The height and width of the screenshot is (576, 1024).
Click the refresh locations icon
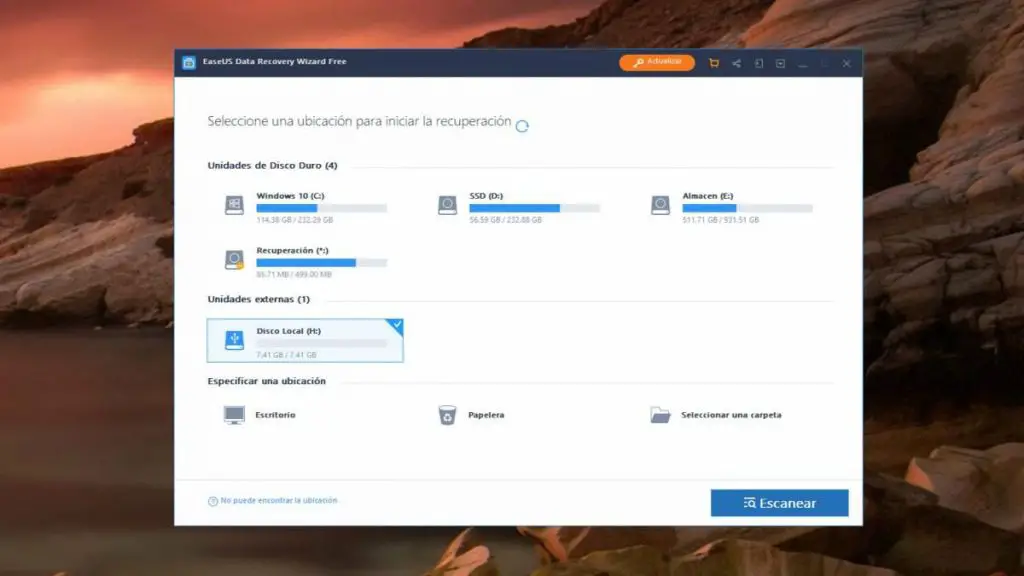click(522, 126)
